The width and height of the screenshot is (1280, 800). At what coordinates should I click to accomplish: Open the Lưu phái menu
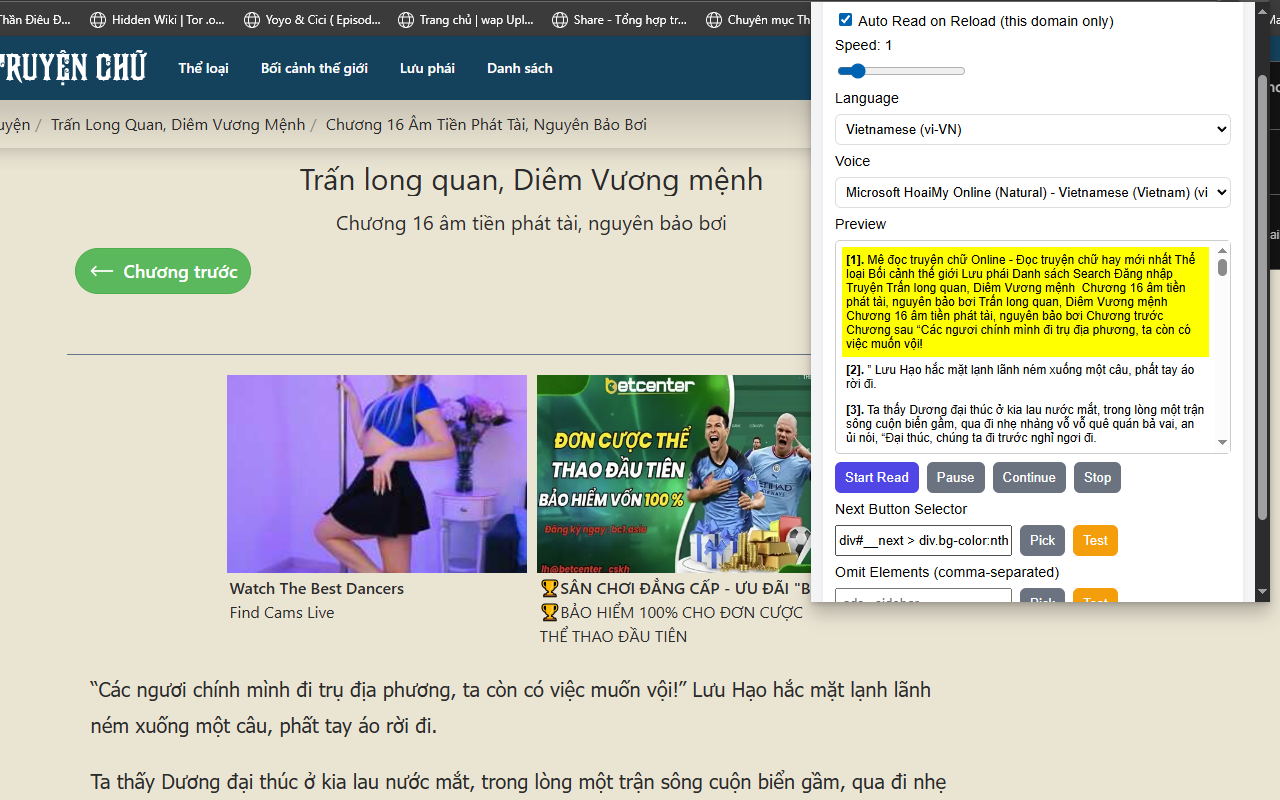427,68
